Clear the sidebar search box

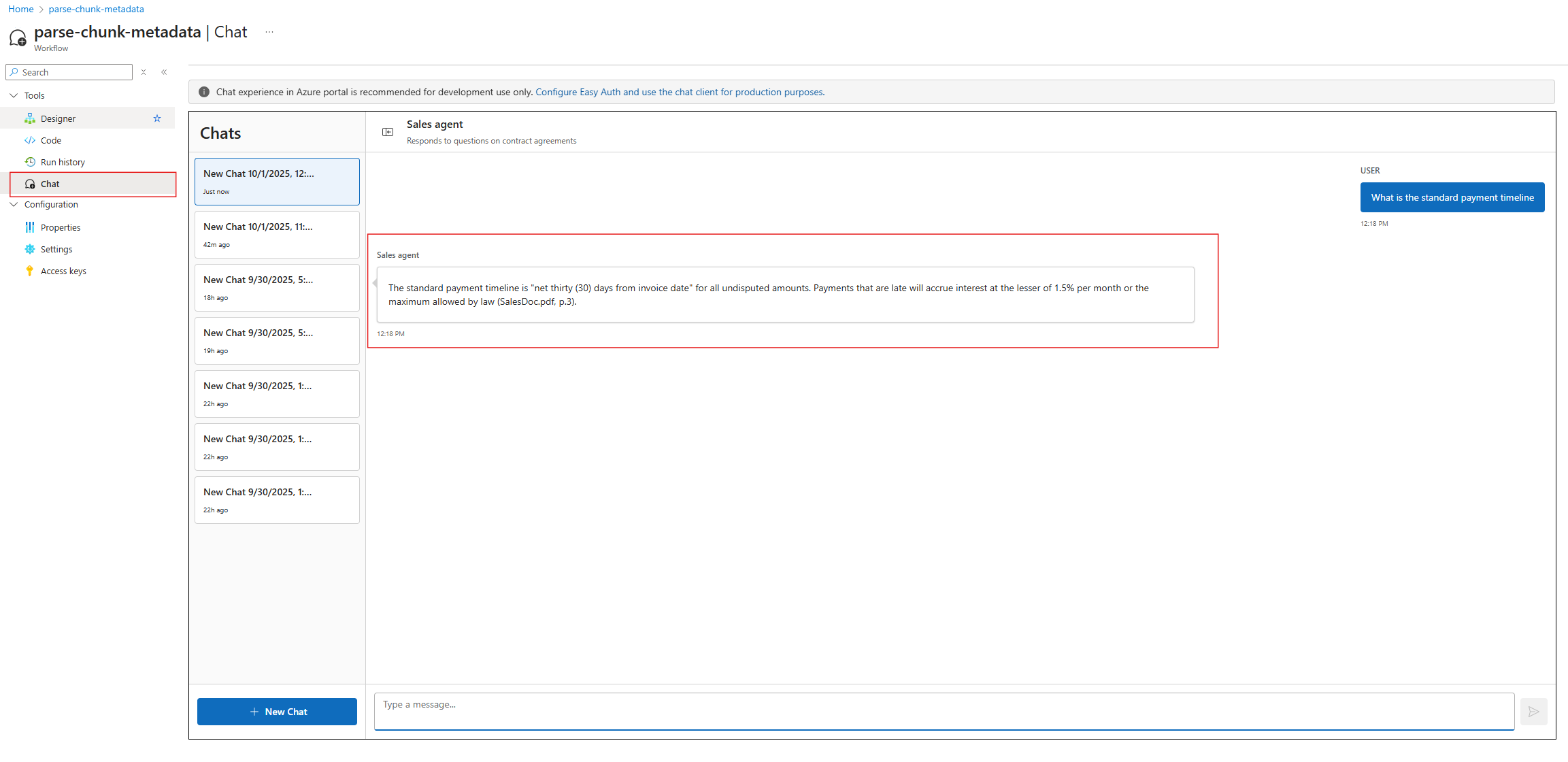144,72
